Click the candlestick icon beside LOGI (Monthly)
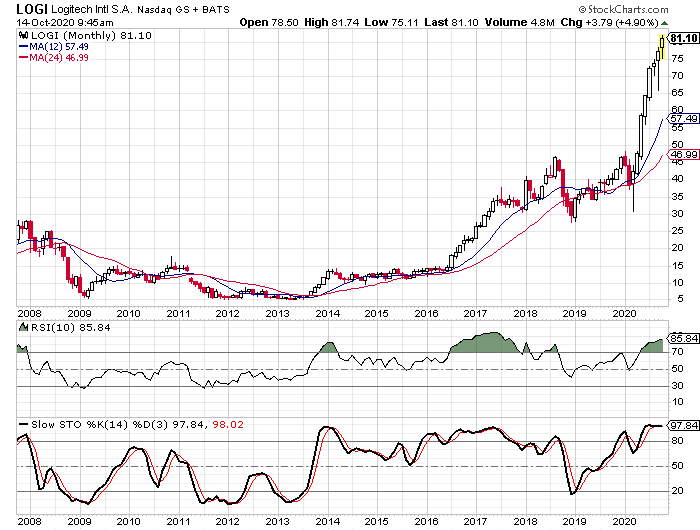This screenshot has width=700, height=530. pyautogui.click(x=24, y=35)
